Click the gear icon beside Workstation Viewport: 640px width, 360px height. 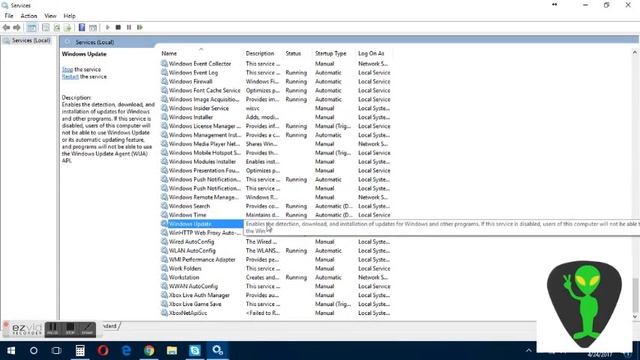click(x=164, y=277)
